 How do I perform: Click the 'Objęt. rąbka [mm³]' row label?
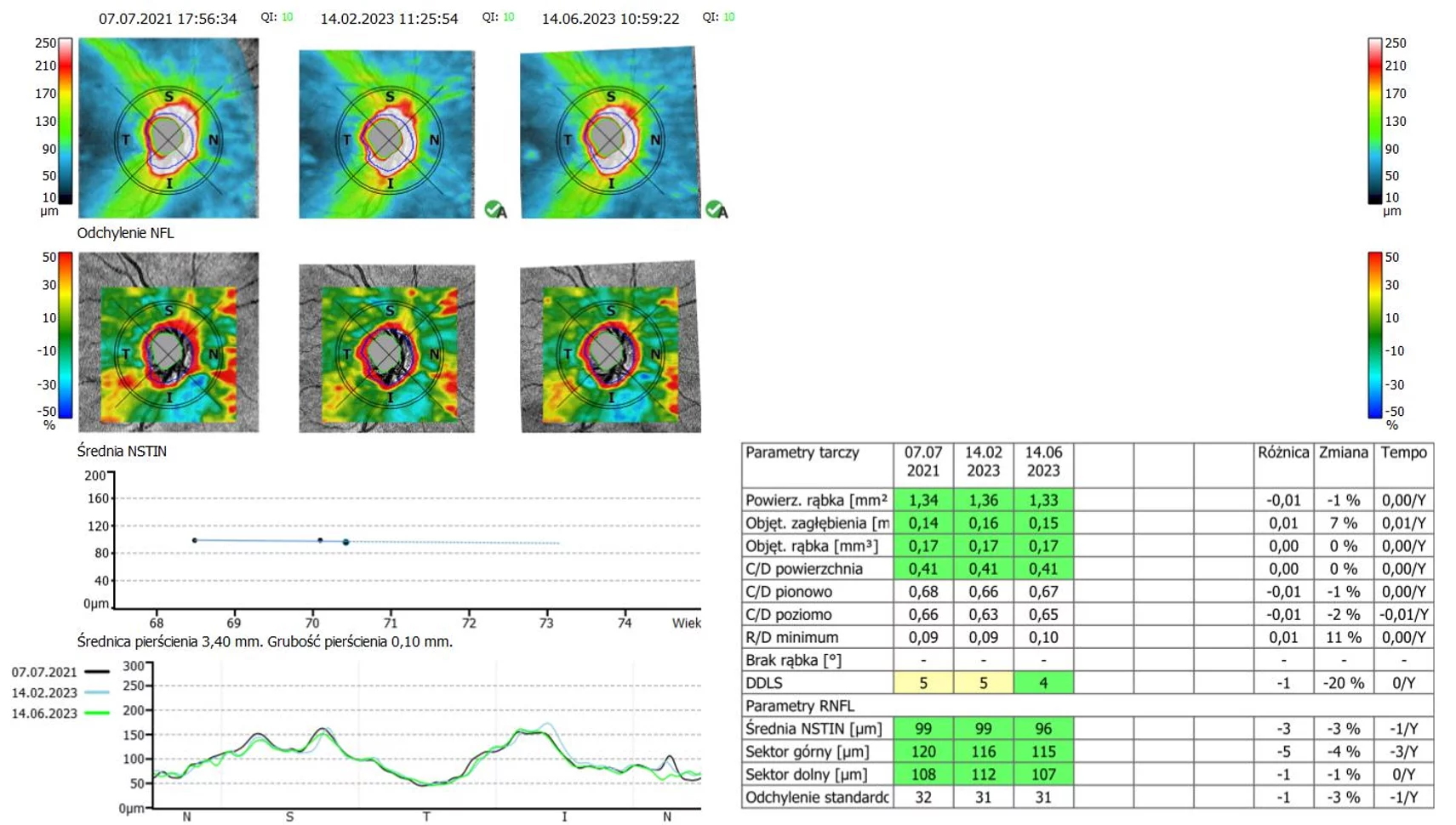click(x=812, y=546)
